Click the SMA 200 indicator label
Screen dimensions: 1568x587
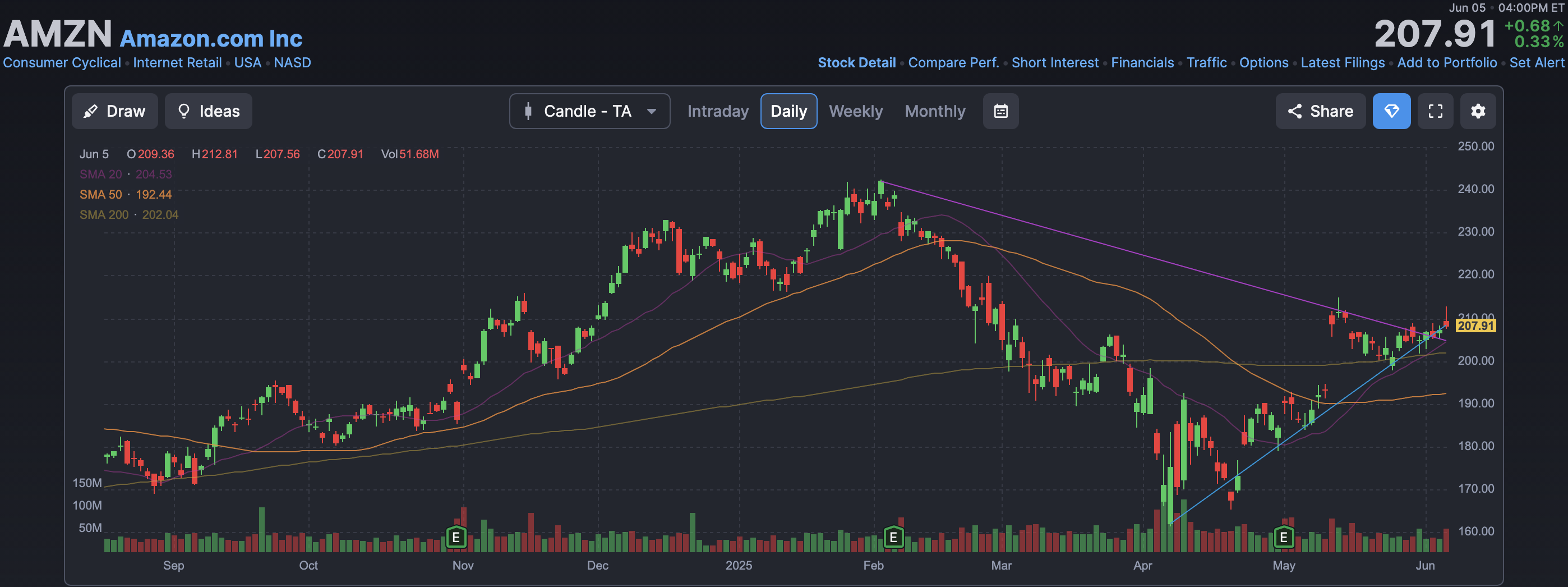104,214
